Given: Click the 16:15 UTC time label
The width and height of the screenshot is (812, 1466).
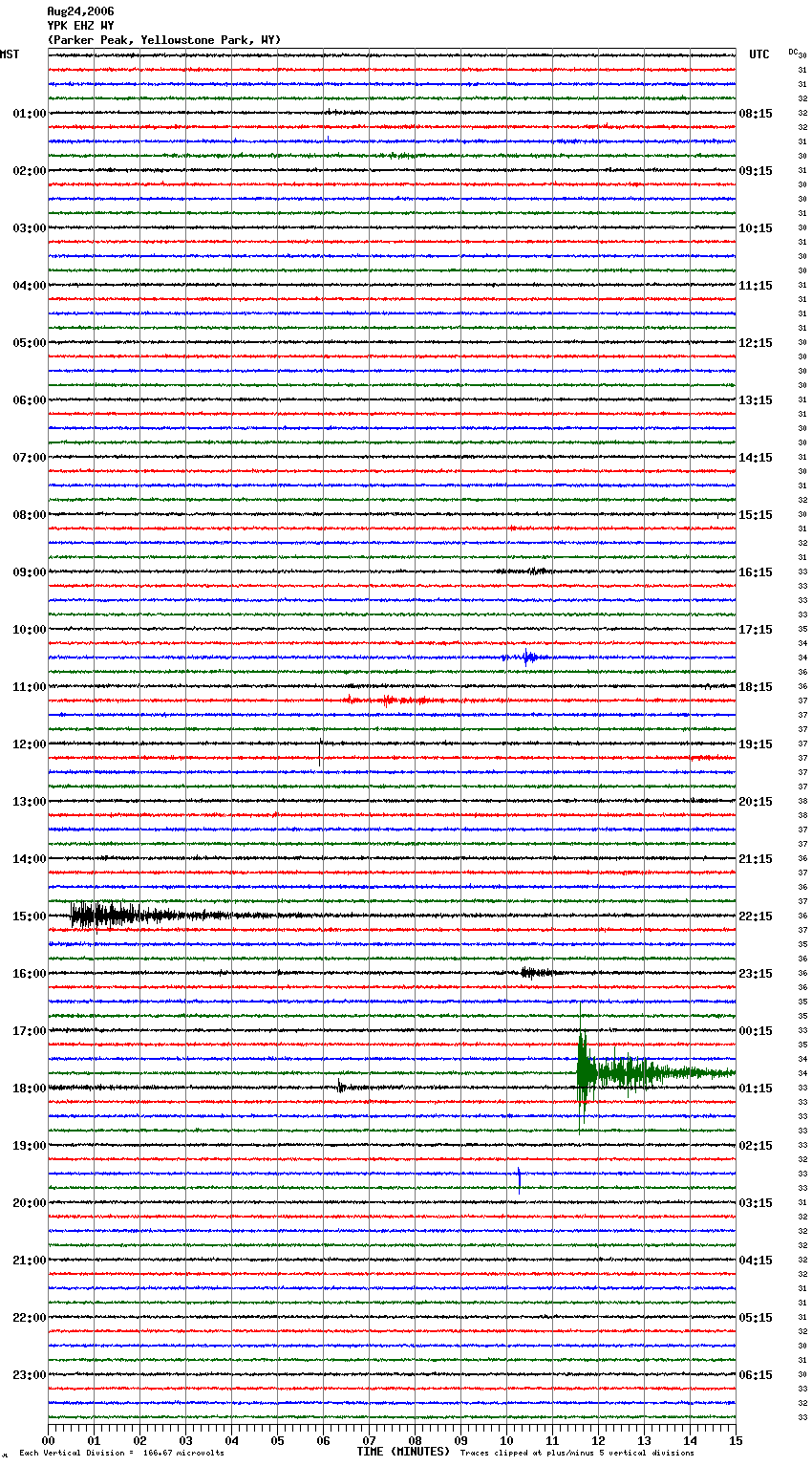Looking at the screenshot, I should [x=756, y=572].
